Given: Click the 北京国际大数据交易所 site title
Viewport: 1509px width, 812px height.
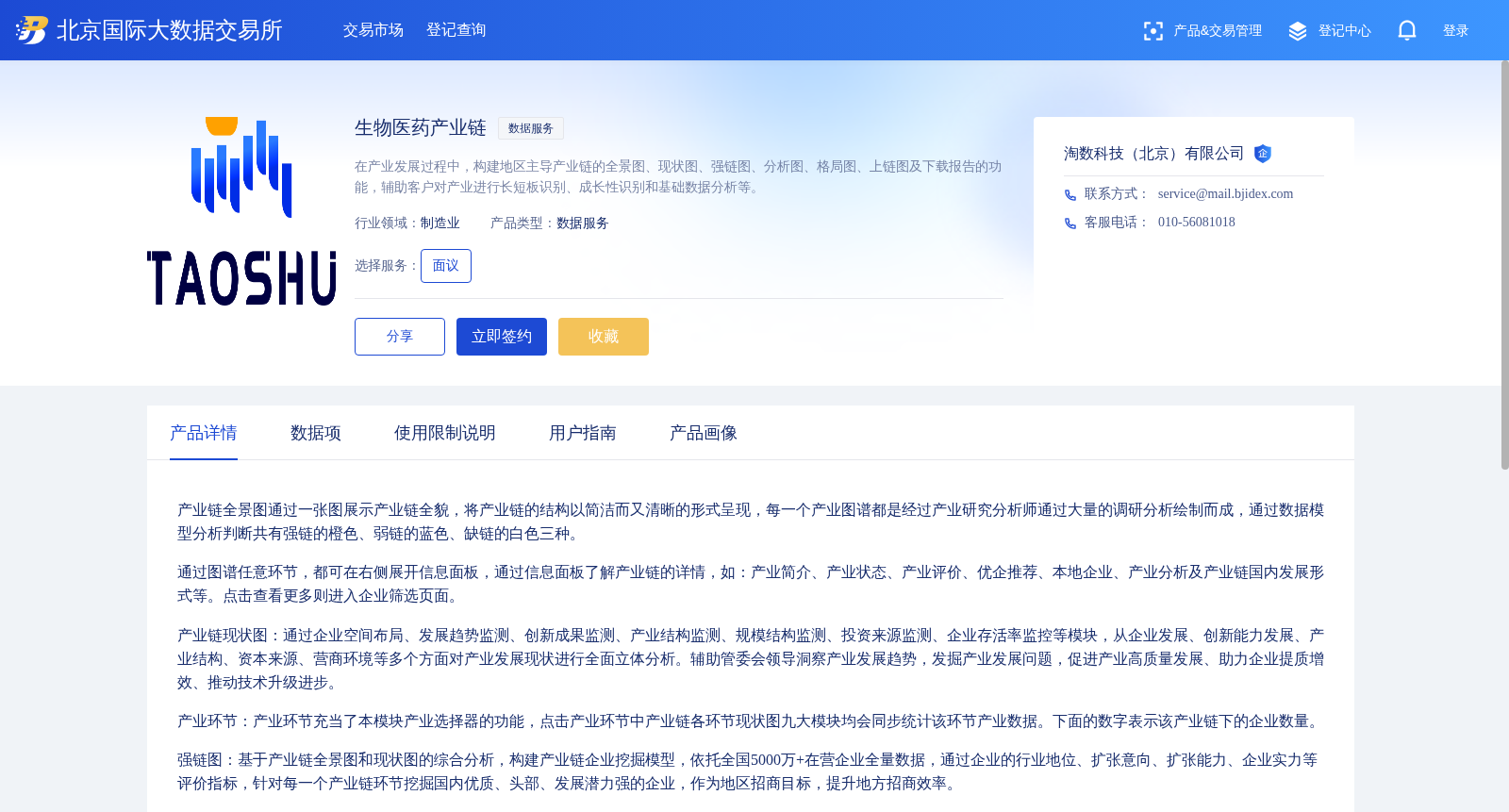Looking at the screenshot, I should (x=170, y=30).
